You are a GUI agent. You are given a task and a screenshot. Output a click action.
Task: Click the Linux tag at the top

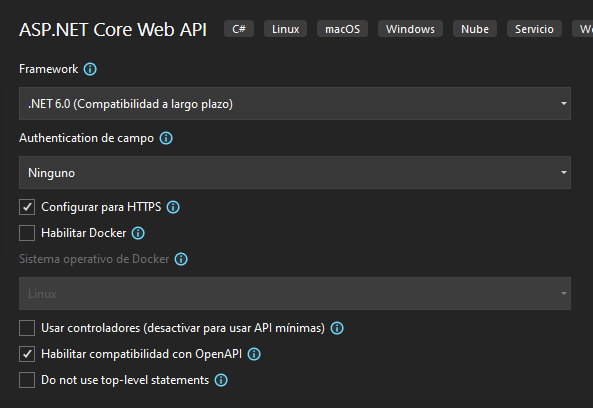pos(286,29)
